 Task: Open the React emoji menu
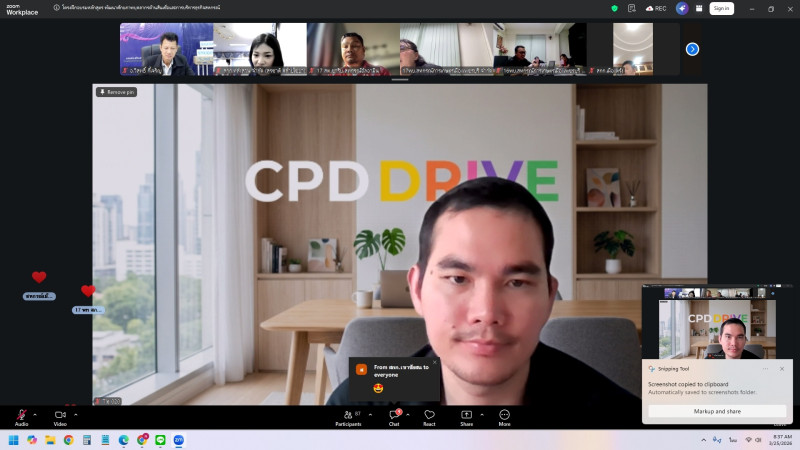429,415
